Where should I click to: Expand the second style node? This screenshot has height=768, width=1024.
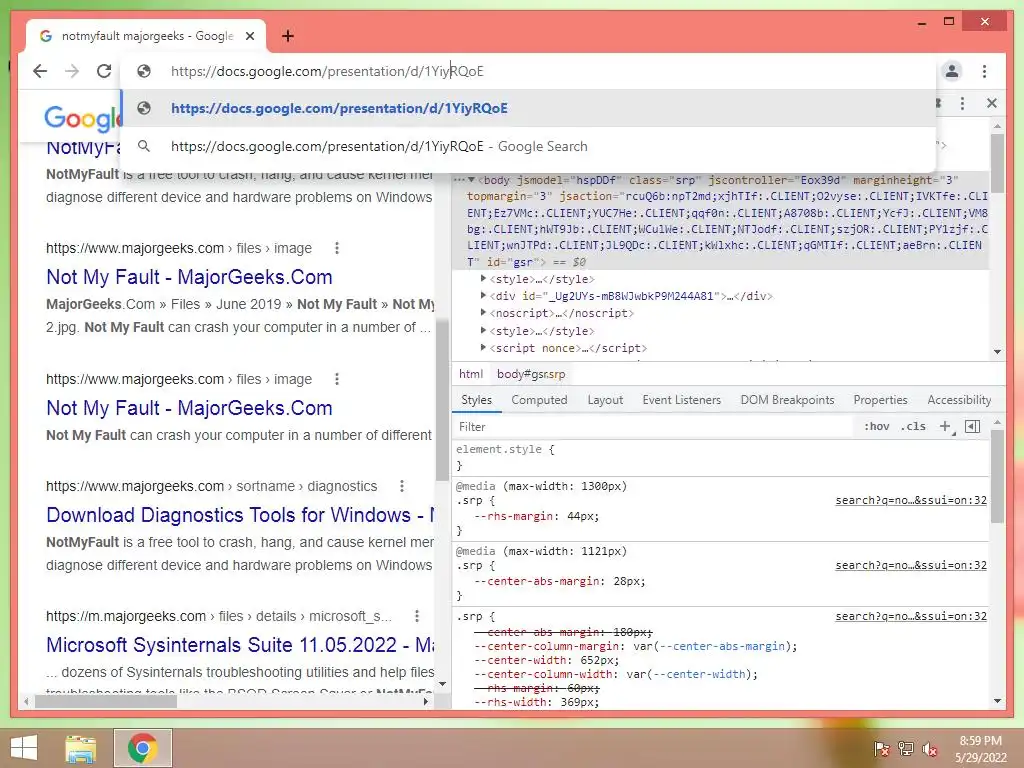point(483,330)
